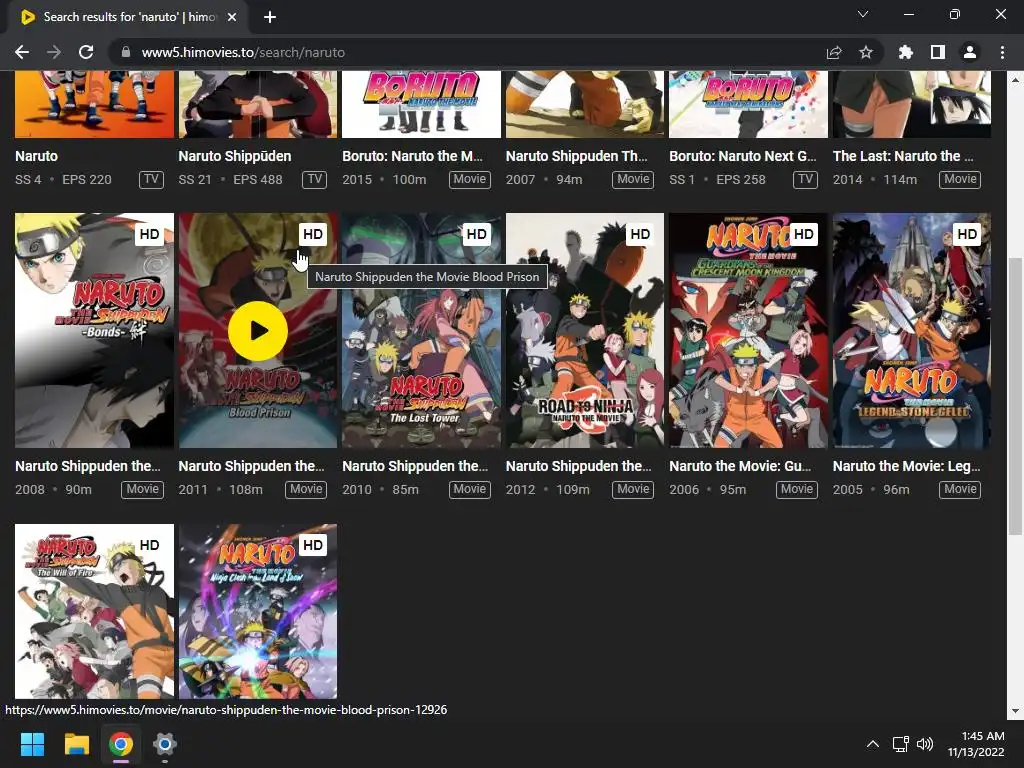Open the tab search chevron
The height and width of the screenshot is (768, 1024).
coord(863,14)
